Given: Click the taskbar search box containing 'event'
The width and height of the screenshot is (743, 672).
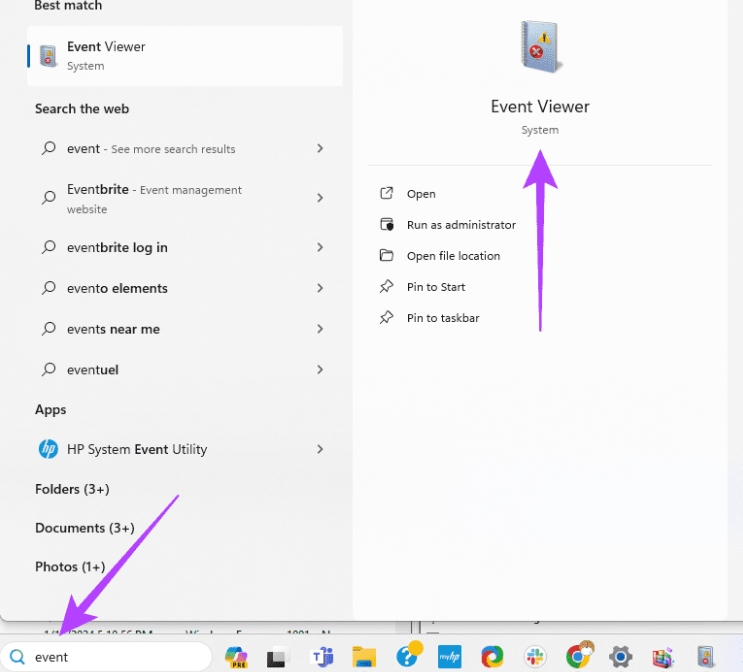Looking at the screenshot, I should click(106, 657).
